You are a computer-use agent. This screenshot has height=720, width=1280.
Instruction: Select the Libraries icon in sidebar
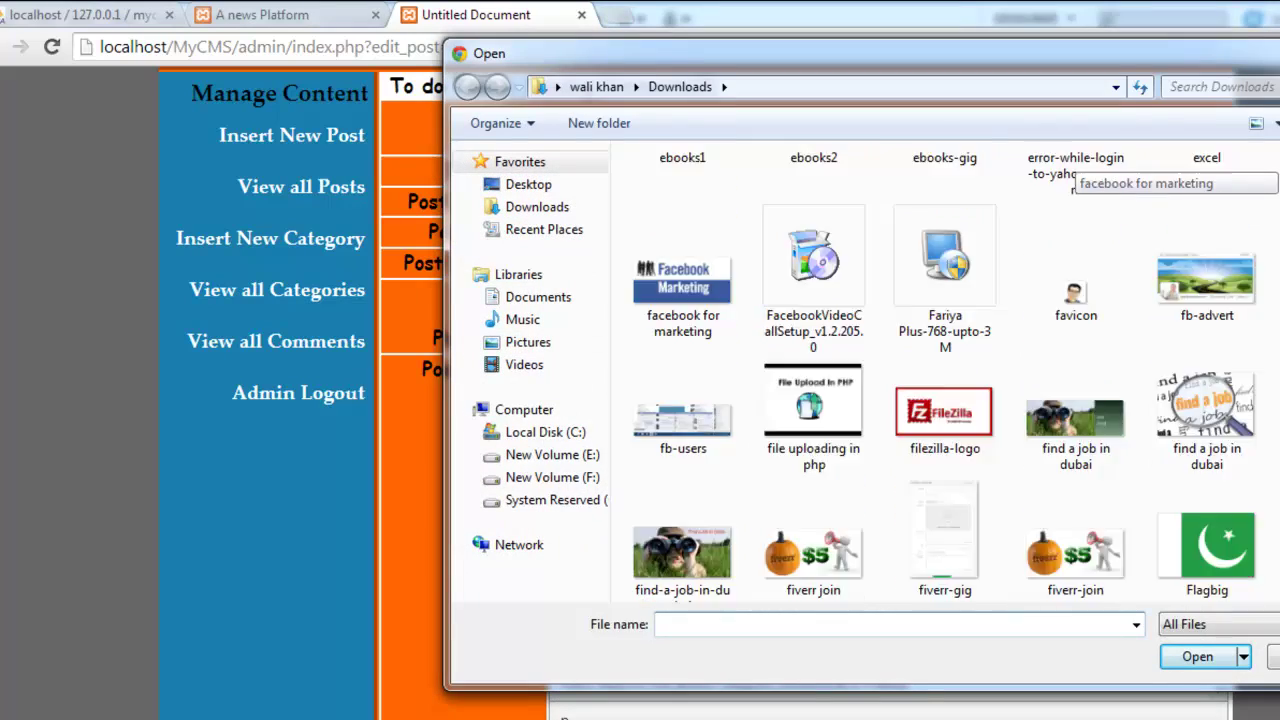coord(481,274)
